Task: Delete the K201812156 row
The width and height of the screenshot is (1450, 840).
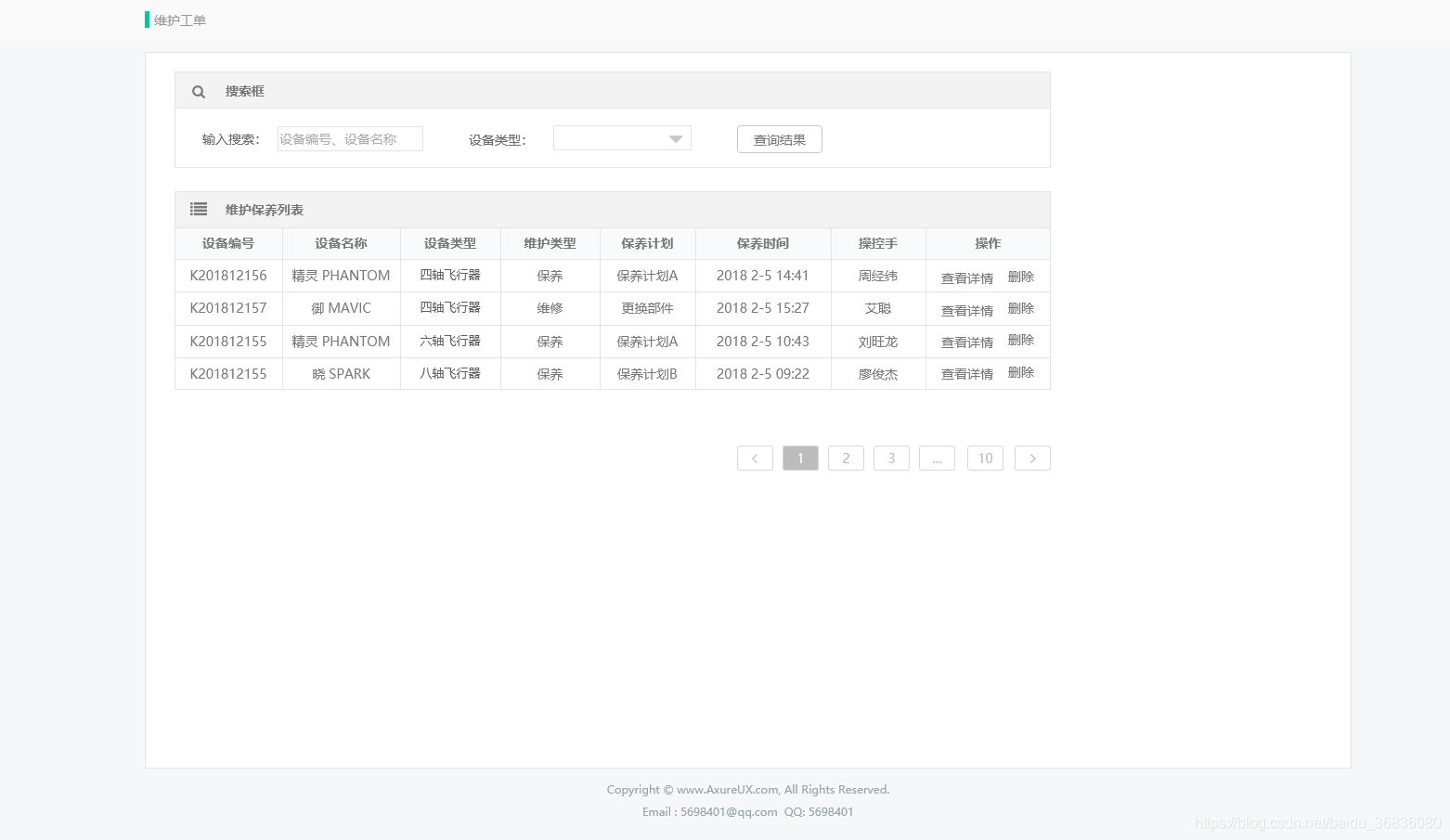Action: click(x=1020, y=277)
